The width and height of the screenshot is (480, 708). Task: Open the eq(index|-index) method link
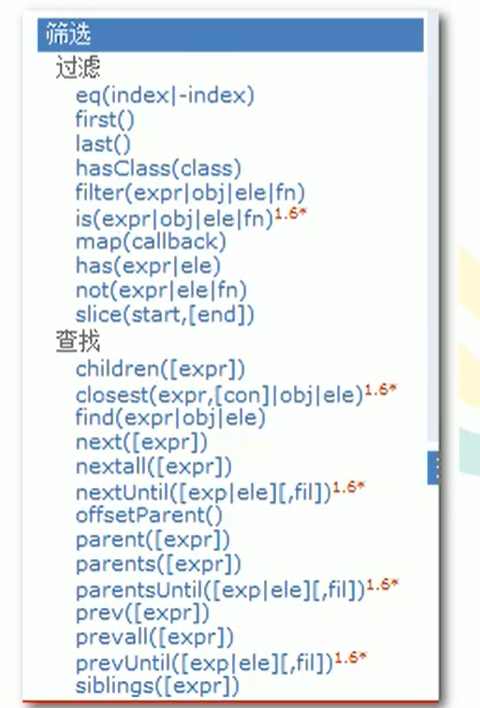pyautogui.click(x=165, y=96)
